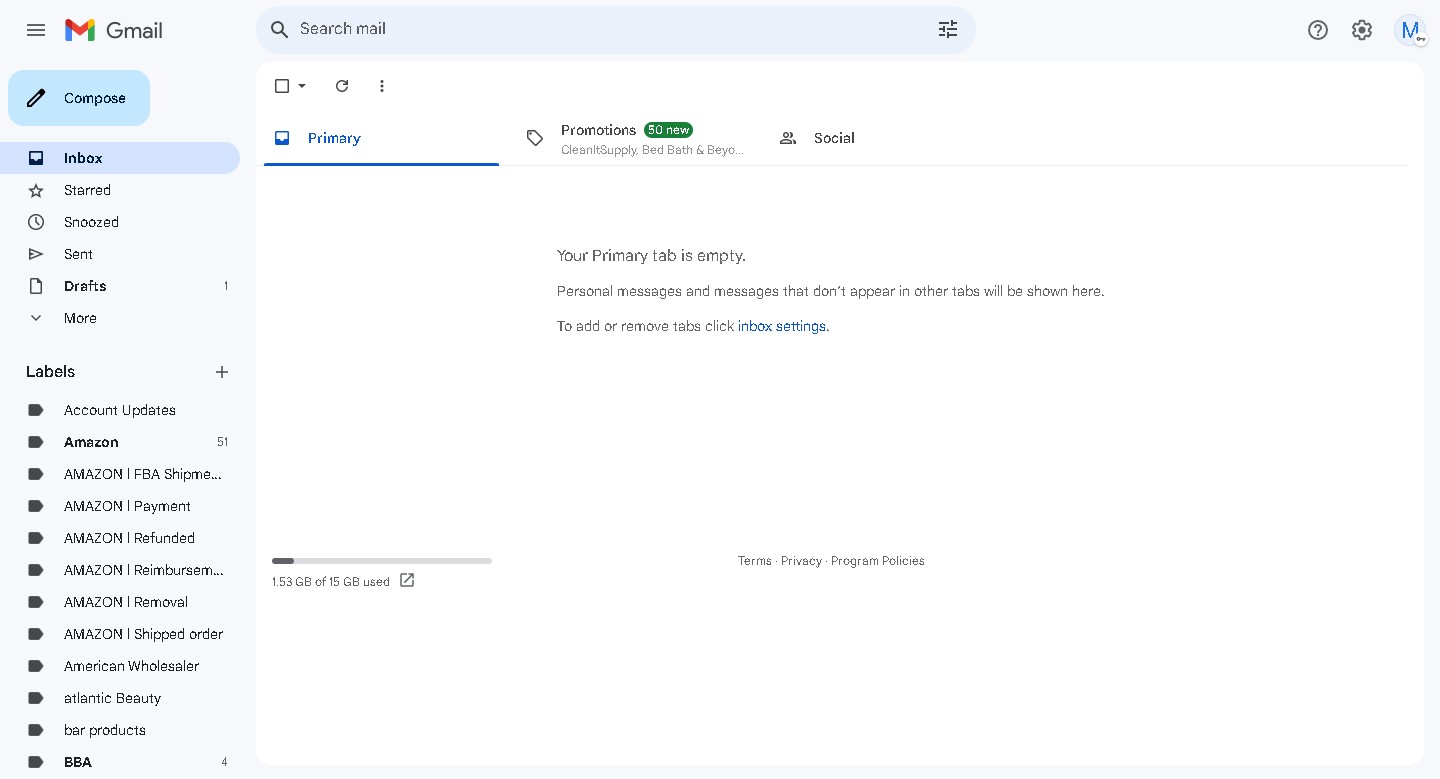Open the Settings gear icon
The width and height of the screenshot is (1440, 779).
[x=1362, y=30]
